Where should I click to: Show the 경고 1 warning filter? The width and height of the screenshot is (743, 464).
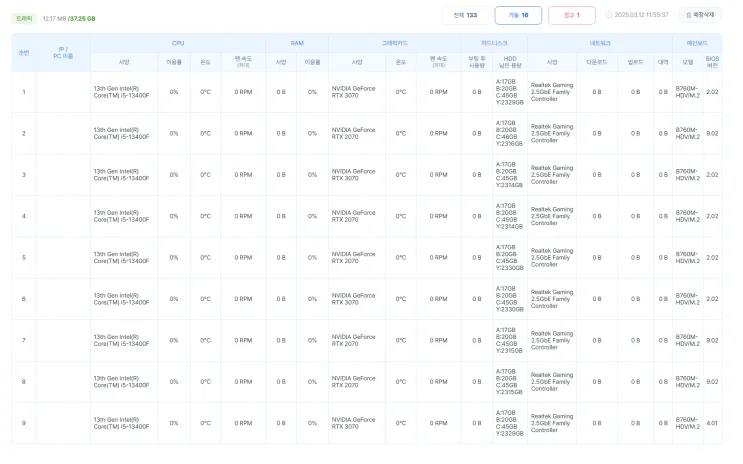coord(571,15)
